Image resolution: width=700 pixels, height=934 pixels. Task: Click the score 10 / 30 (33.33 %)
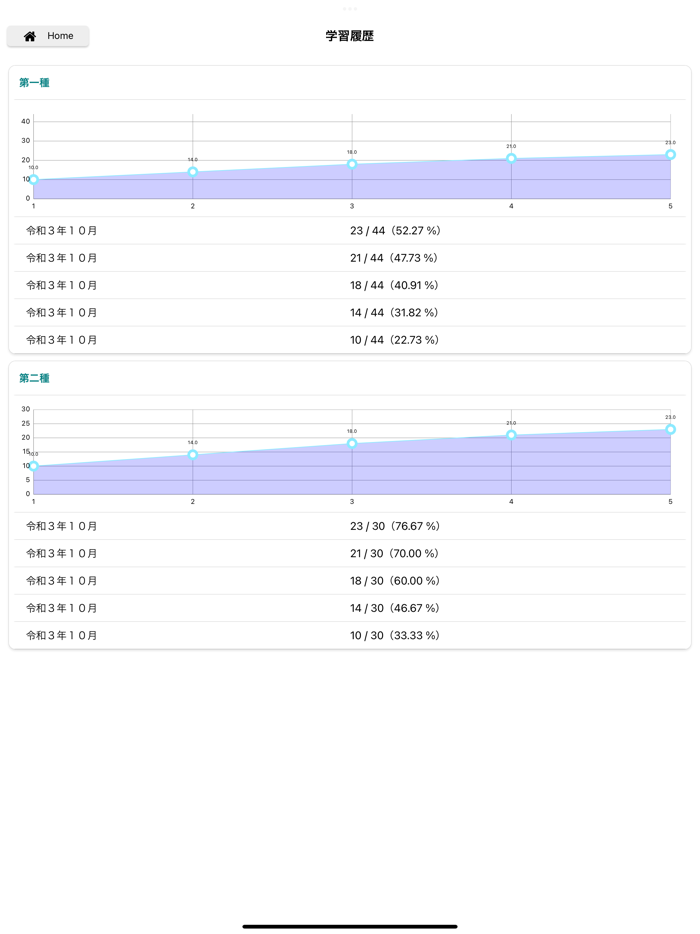pyautogui.click(x=395, y=636)
